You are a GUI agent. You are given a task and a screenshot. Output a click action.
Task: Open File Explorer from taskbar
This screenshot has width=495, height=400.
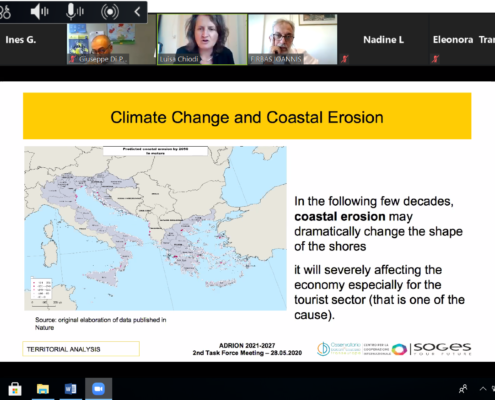[x=43, y=389]
